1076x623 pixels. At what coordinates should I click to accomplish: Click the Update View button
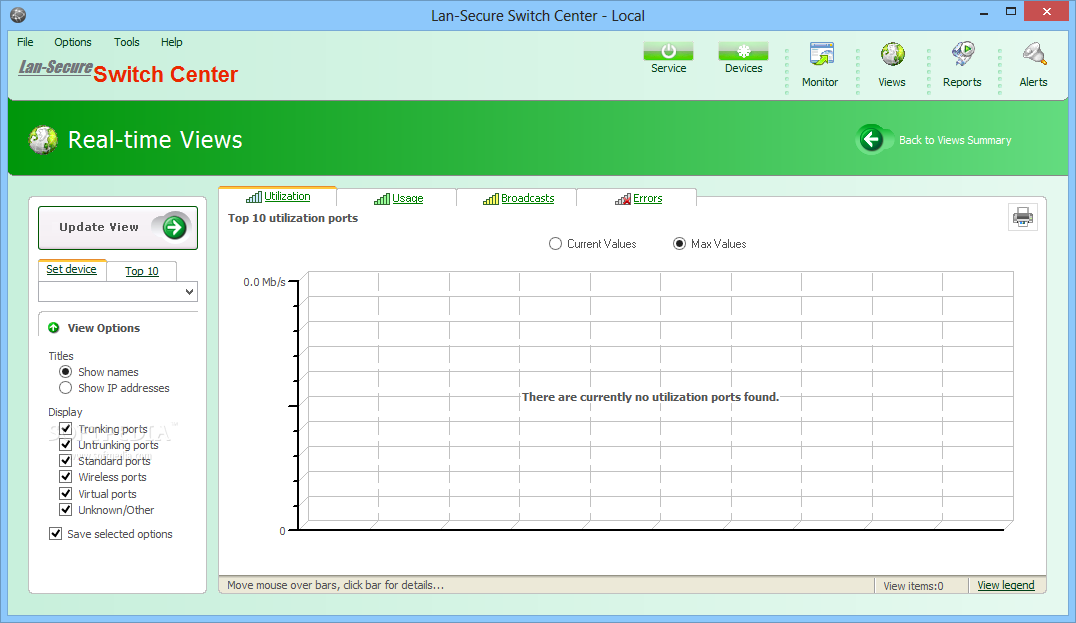click(118, 227)
